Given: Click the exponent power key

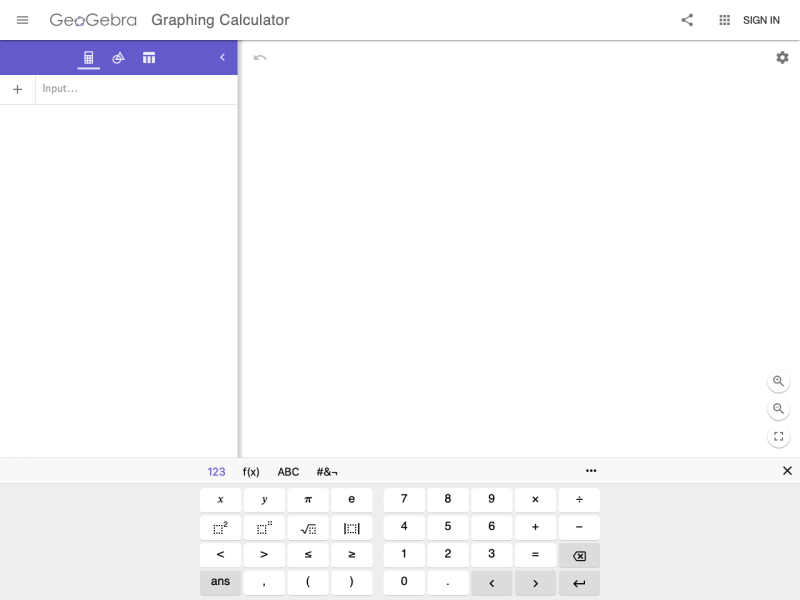Looking at the screenshot, I should 264,527.
